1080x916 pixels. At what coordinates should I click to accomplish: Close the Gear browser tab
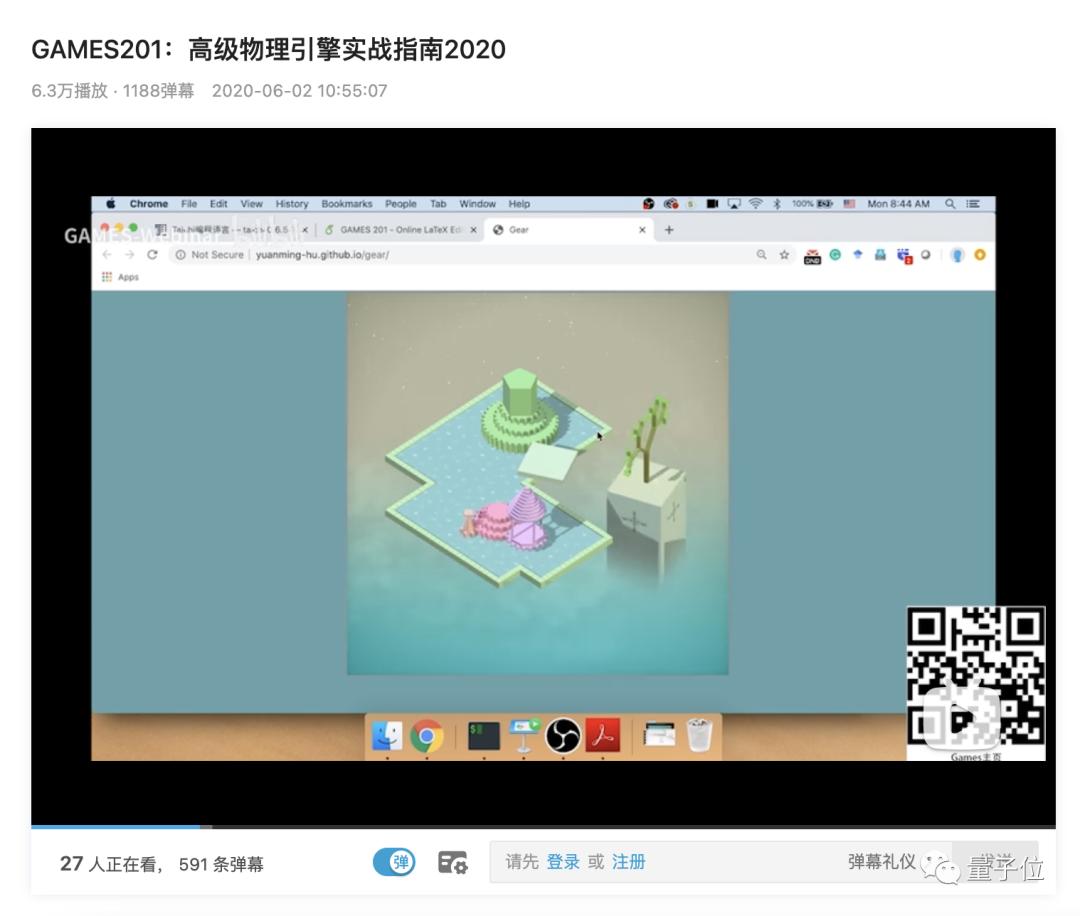(642, 230)
